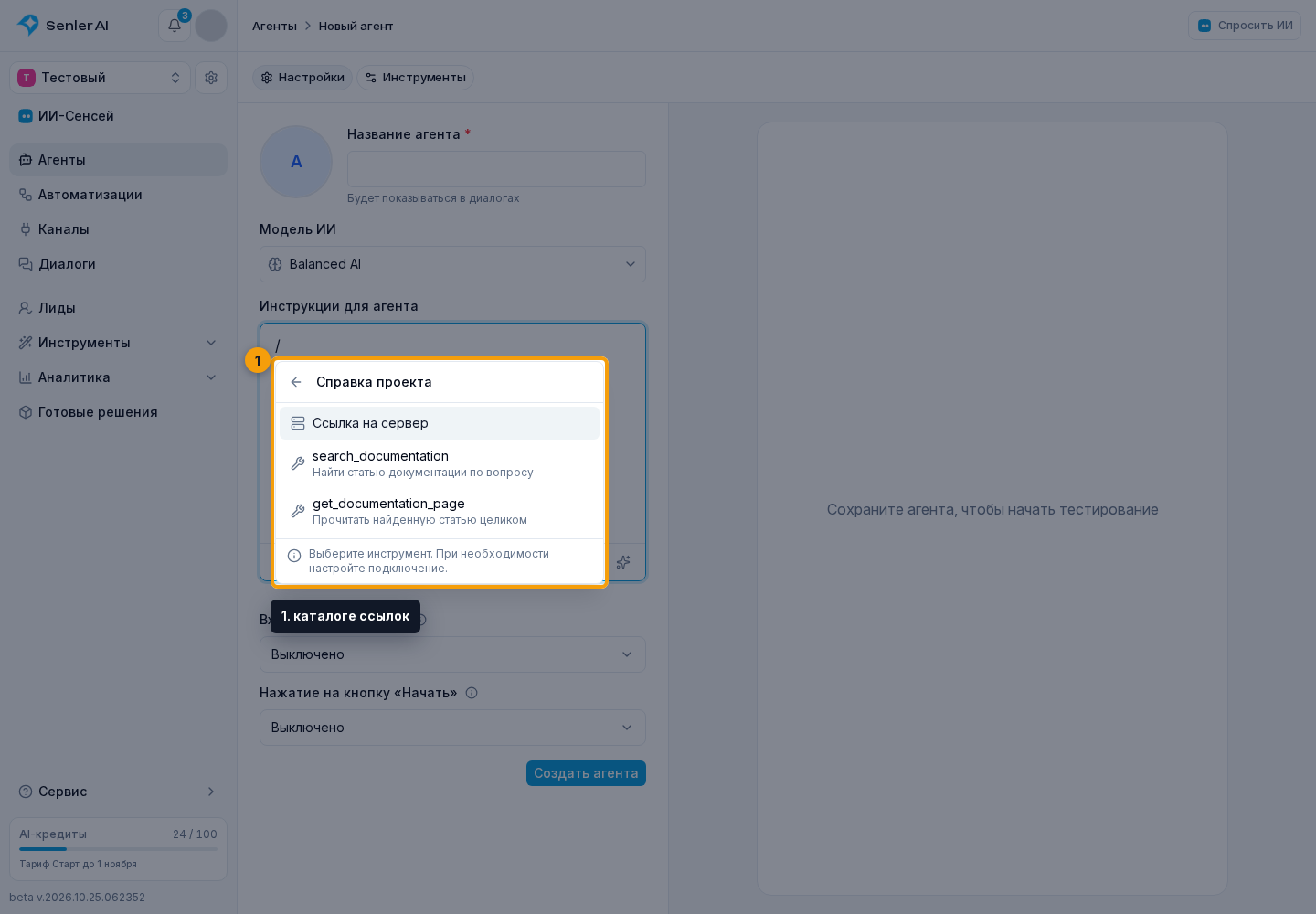Click the AI sparkle icon in instructions field
1316x914 pixels.
coord(623,562)
